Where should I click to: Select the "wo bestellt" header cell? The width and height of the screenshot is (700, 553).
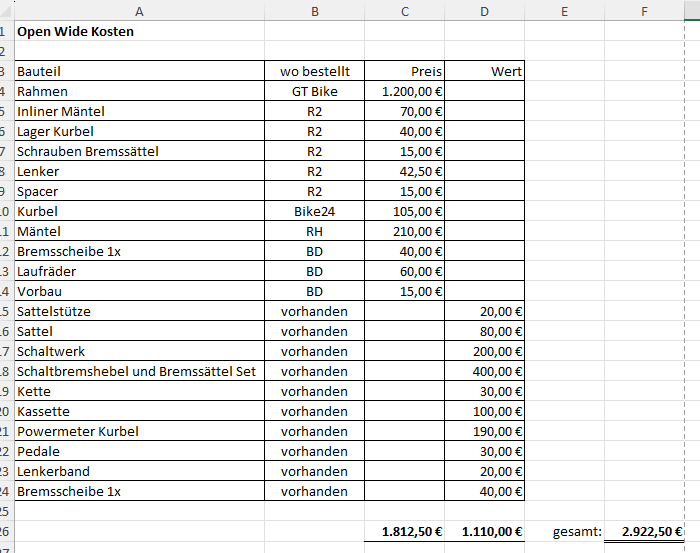(314, 71)
